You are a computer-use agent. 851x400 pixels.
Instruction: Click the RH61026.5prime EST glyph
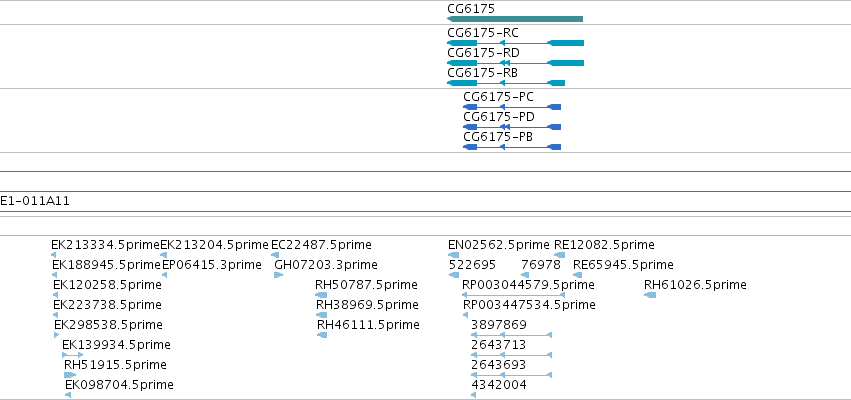click(x=650, y=295)
